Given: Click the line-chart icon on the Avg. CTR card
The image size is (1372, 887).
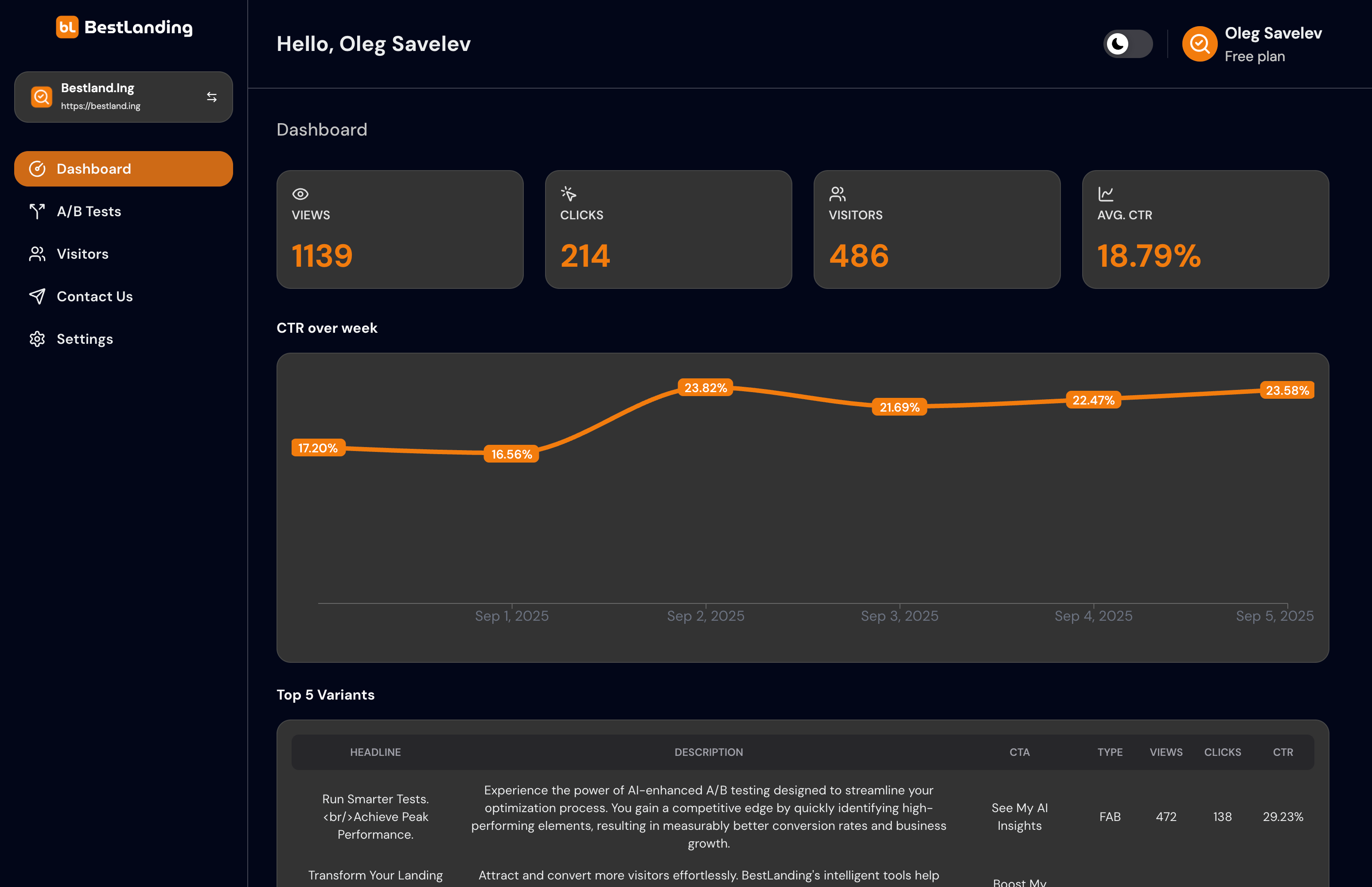Looking at the screenshot, I should tap(1105, 194).
